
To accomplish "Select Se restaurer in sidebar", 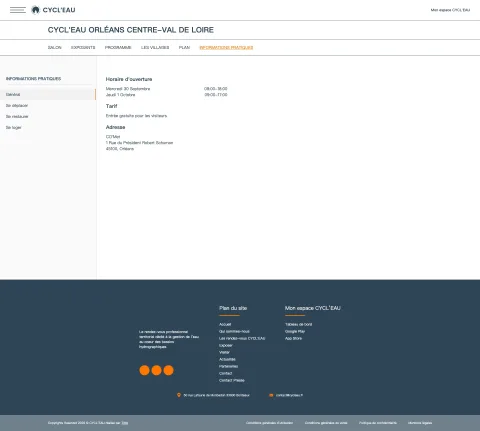I will pyautogui.click(x=17, y=116).
